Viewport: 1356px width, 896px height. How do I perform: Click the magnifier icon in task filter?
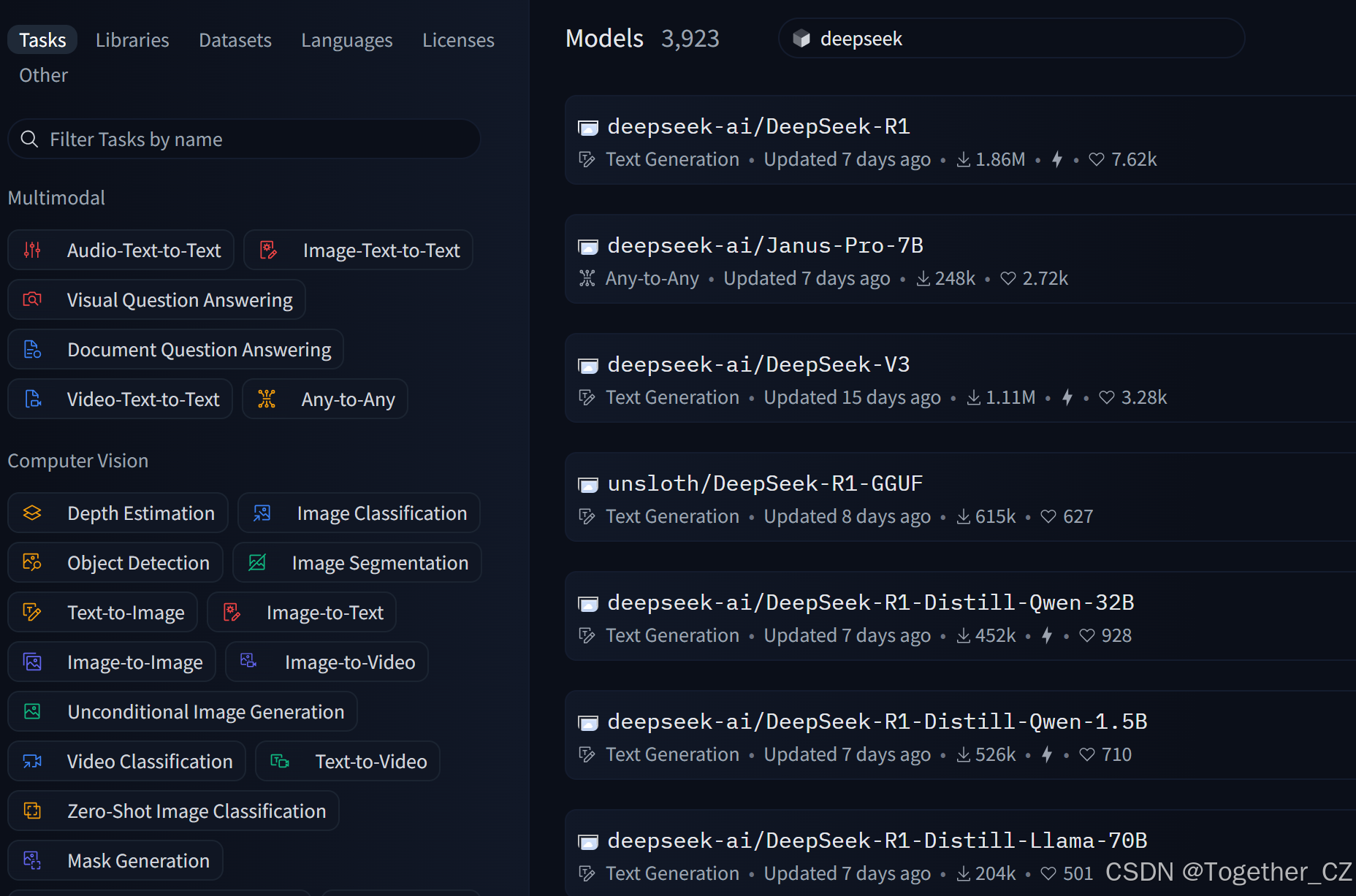point(29,139)
